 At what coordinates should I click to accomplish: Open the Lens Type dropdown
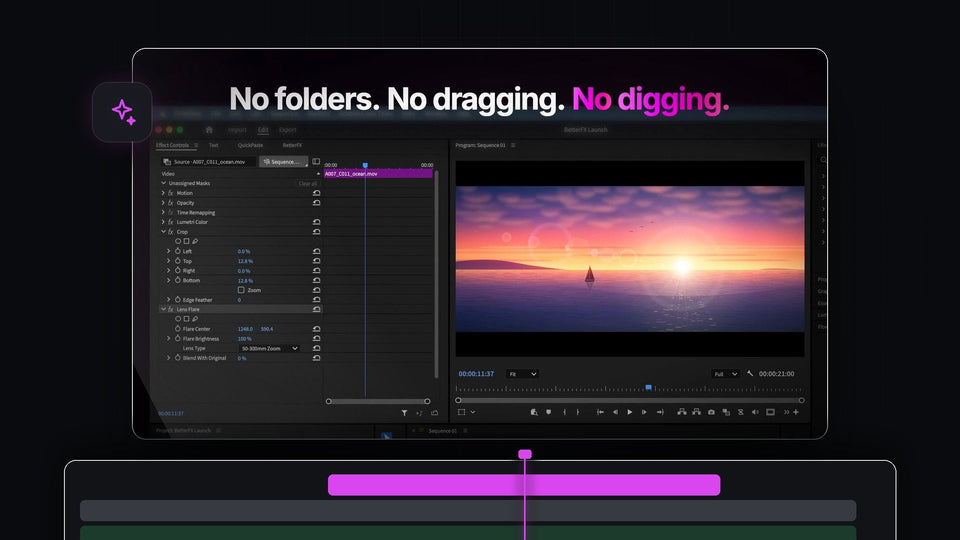pos(269,348)
